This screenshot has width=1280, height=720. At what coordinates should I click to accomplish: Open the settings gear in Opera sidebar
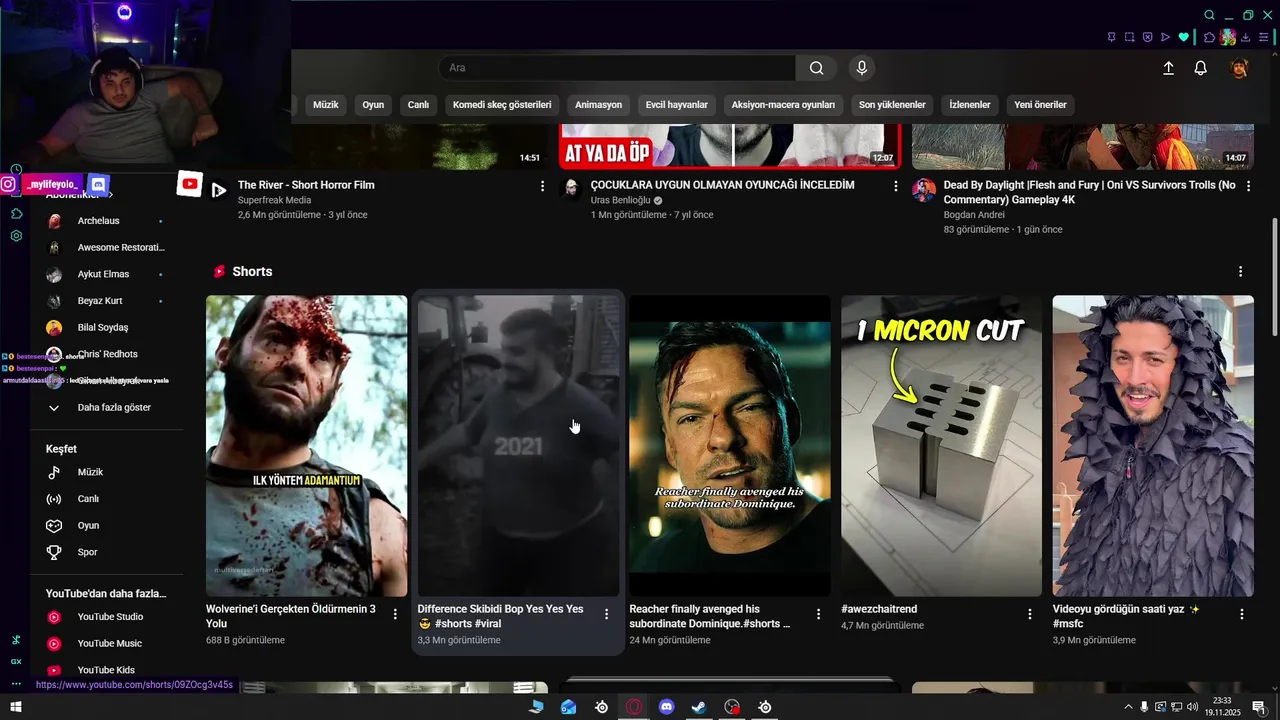[16, 236]
